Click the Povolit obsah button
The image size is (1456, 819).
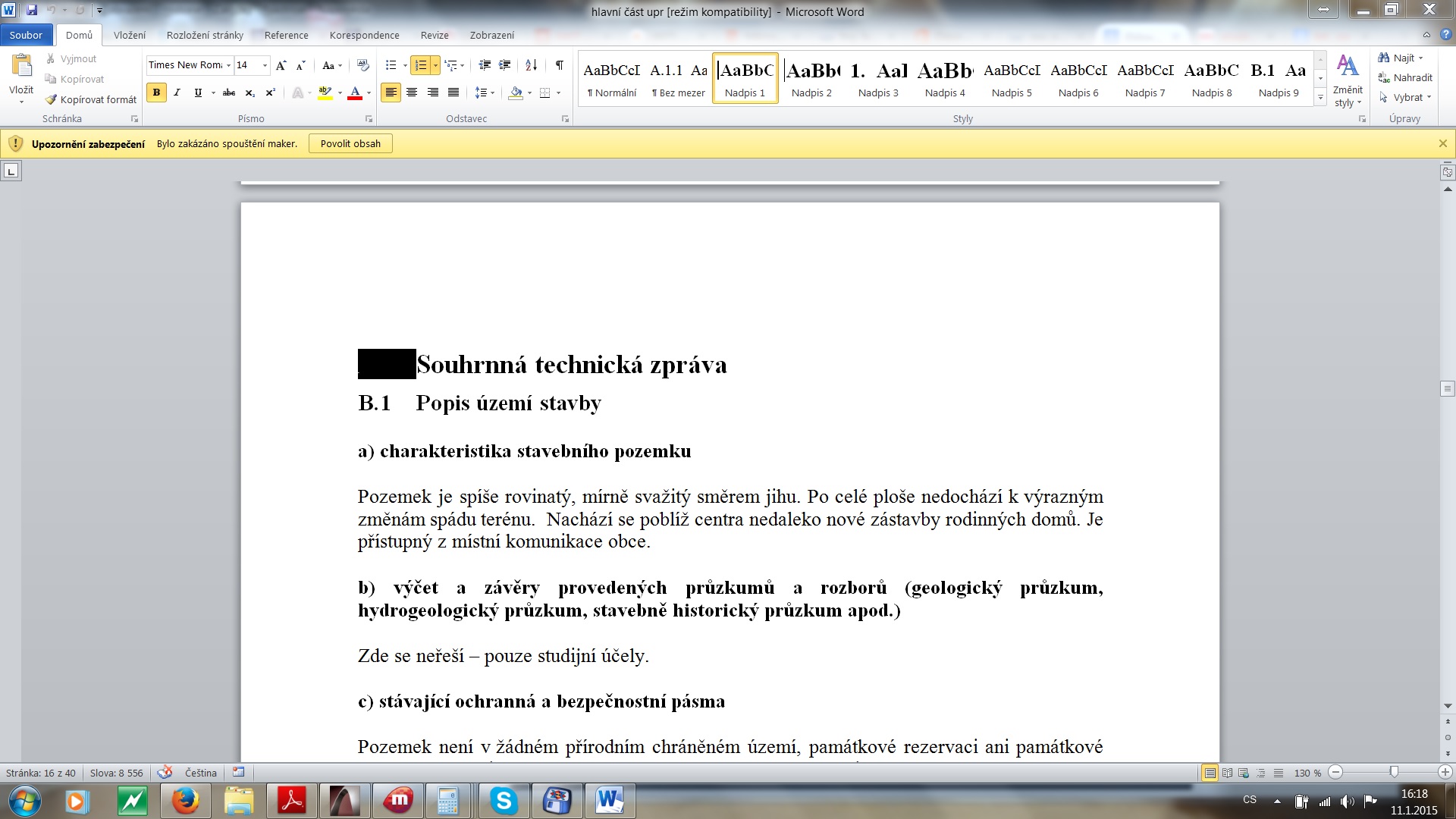[350, 143]
